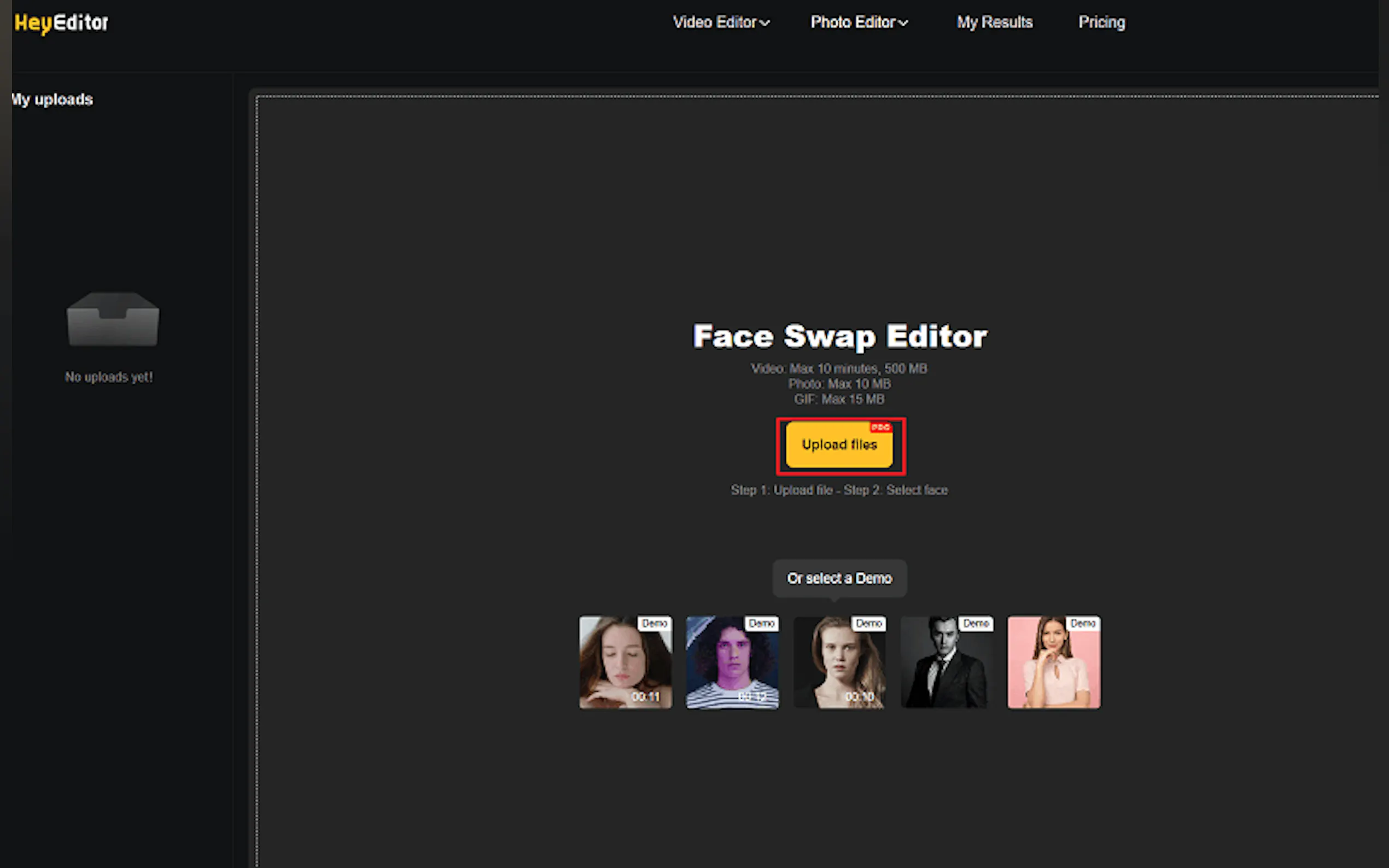Viewport: 1389px width, 868px height.
Task: Click the red PRO badge on the Upload files button
Action: coord(880,427)
